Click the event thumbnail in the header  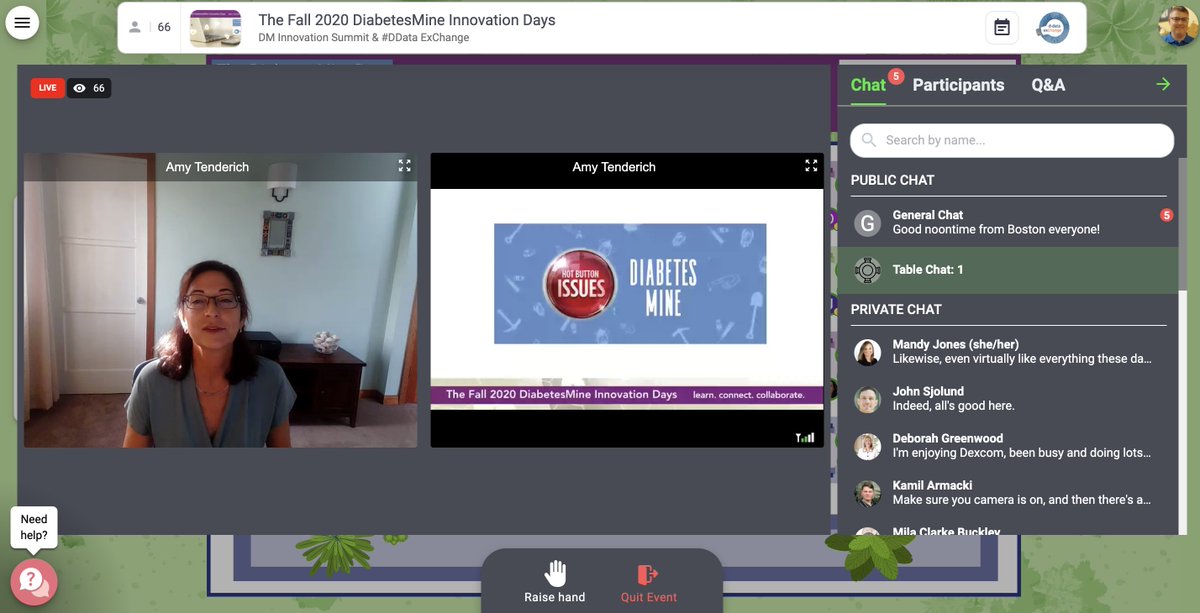point(213,29)
